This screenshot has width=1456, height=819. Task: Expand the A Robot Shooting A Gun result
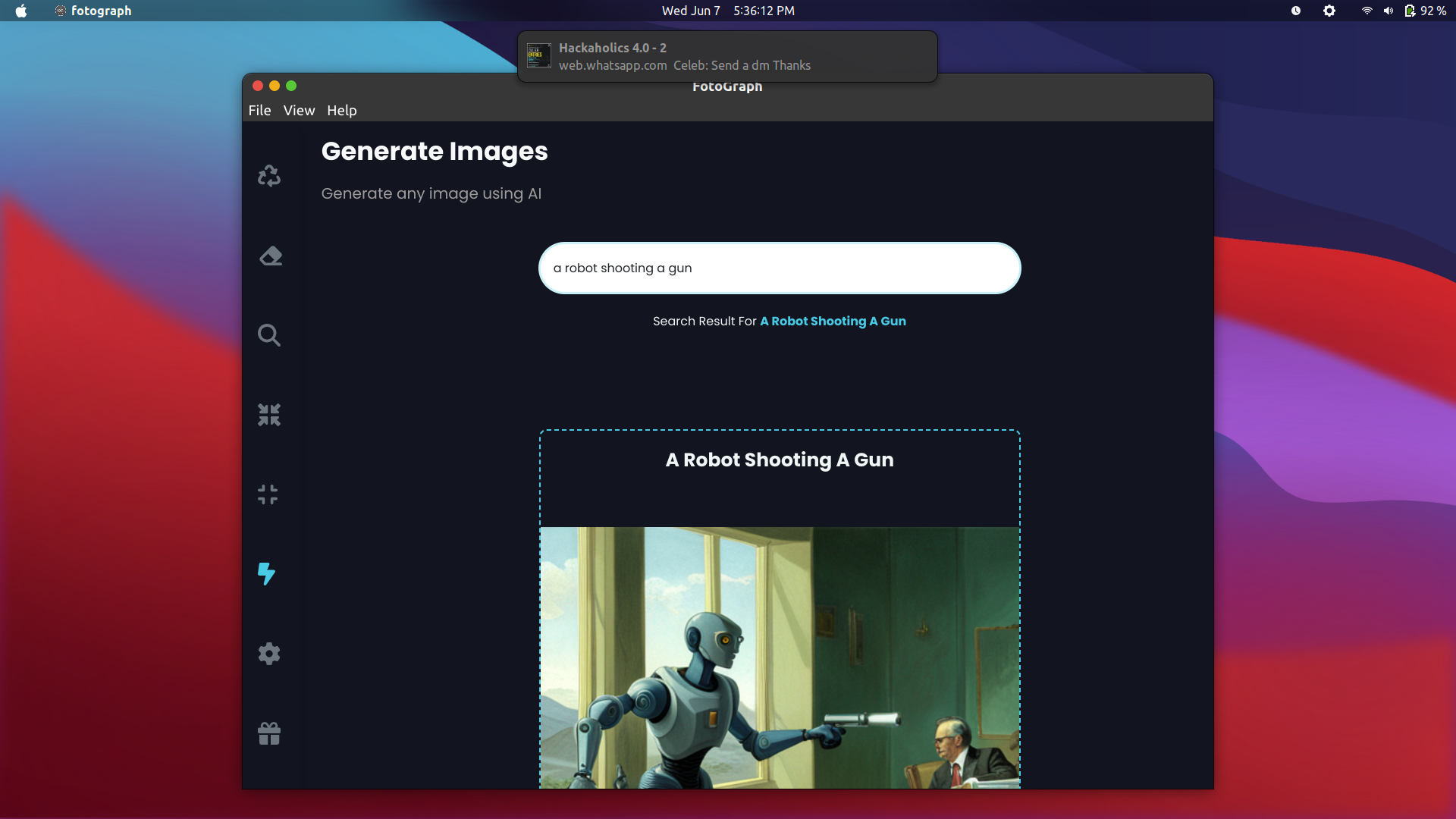[x=779, y=459]
